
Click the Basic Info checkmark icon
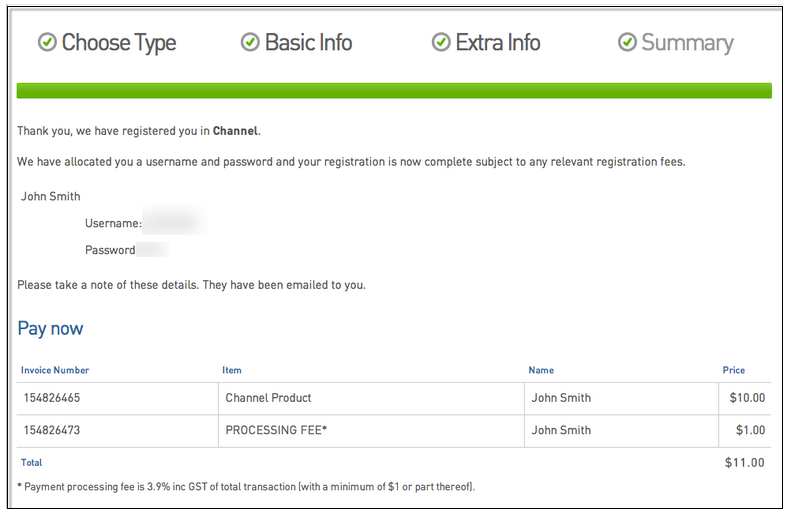point(250,42)
